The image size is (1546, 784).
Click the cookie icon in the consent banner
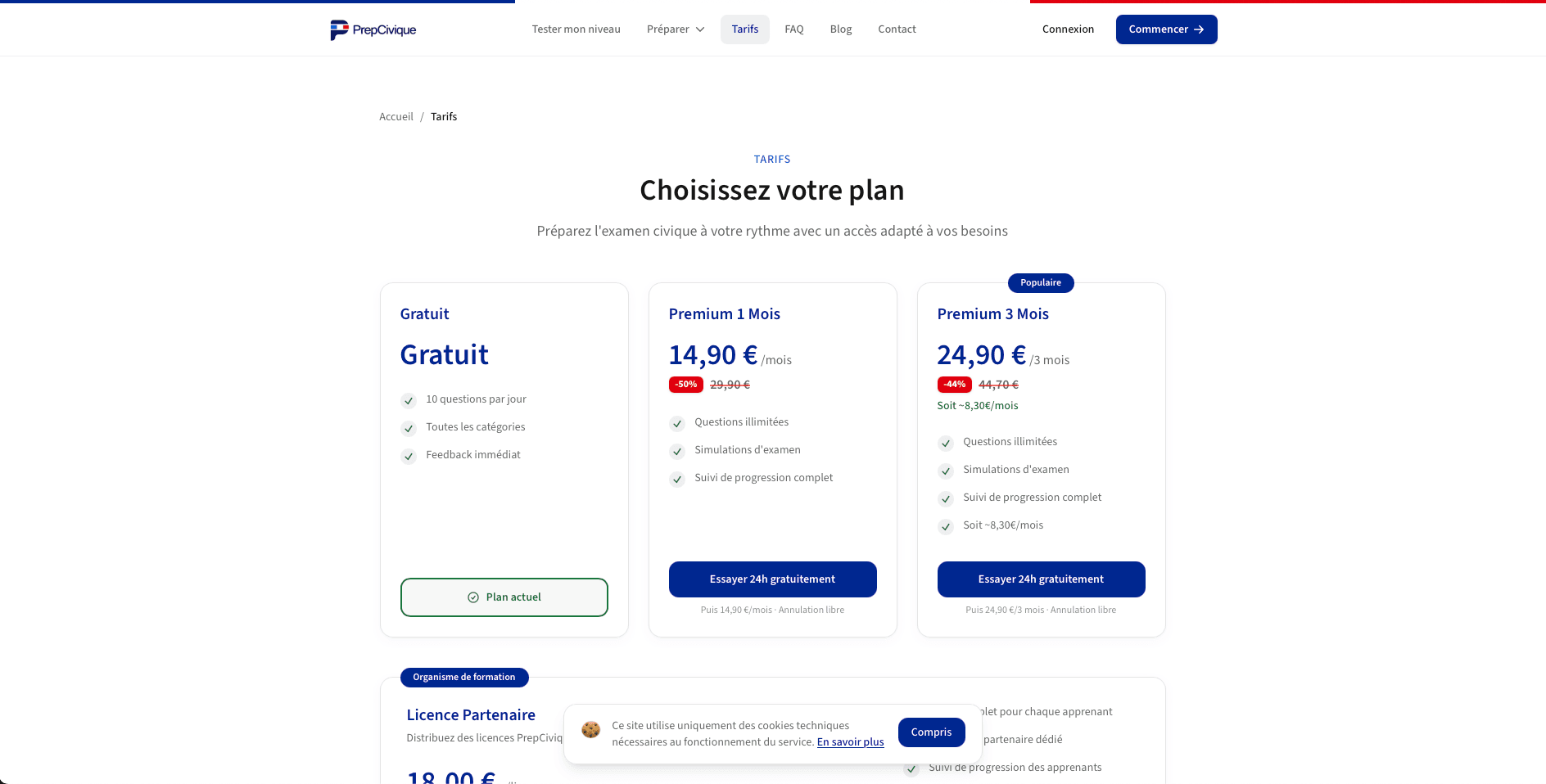point(590,730)
